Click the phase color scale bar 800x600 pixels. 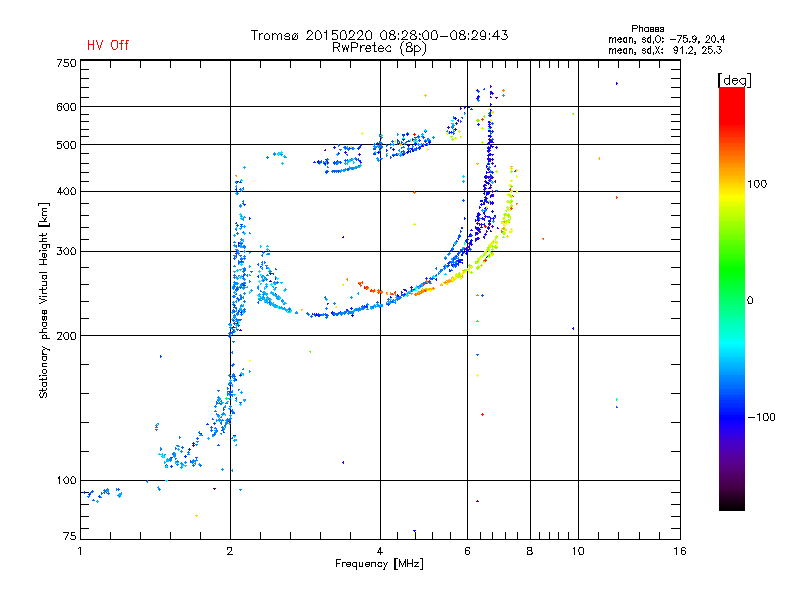[732, 298]
